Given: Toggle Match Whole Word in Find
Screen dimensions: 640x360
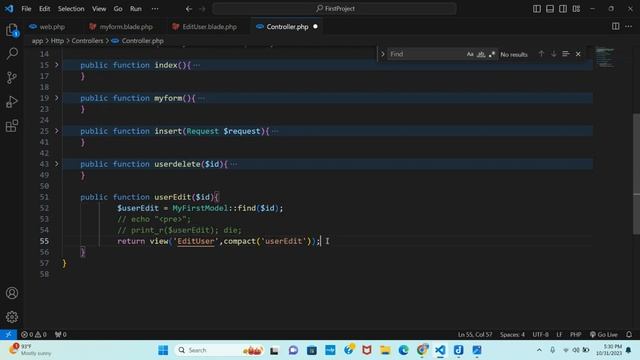Looking at the screenshot, I should click(481, 54).
